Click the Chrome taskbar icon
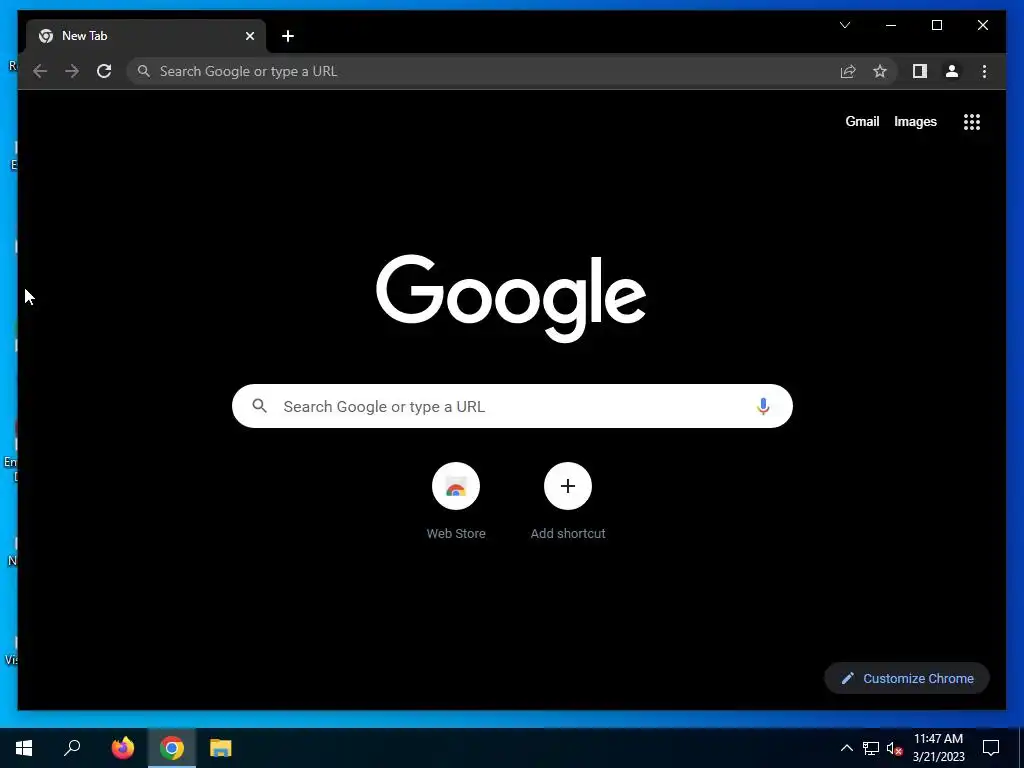Viewport: 1024px width, 768px height. click(172, 748)
